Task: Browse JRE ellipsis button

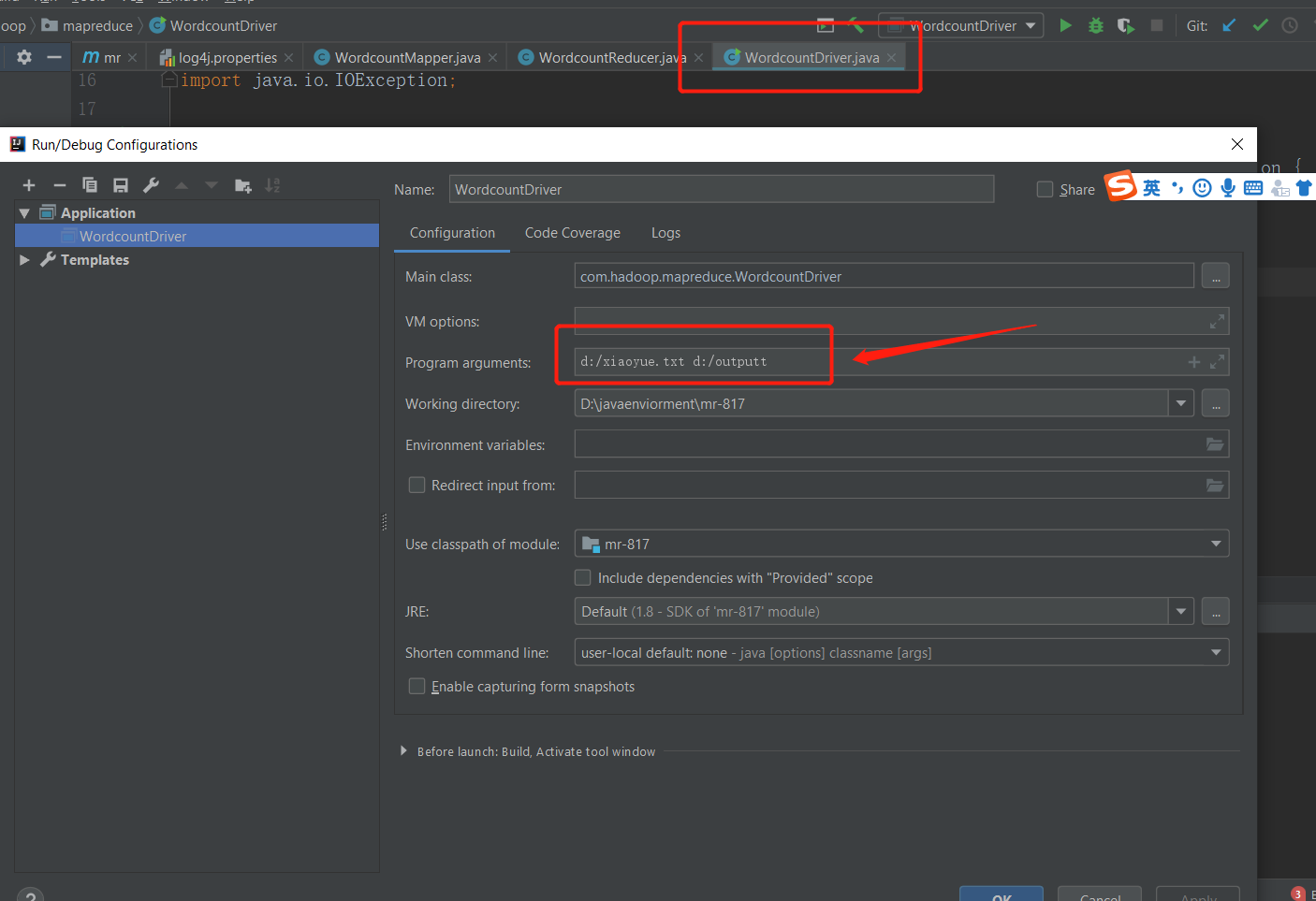Action: [x=1216, y=611]
